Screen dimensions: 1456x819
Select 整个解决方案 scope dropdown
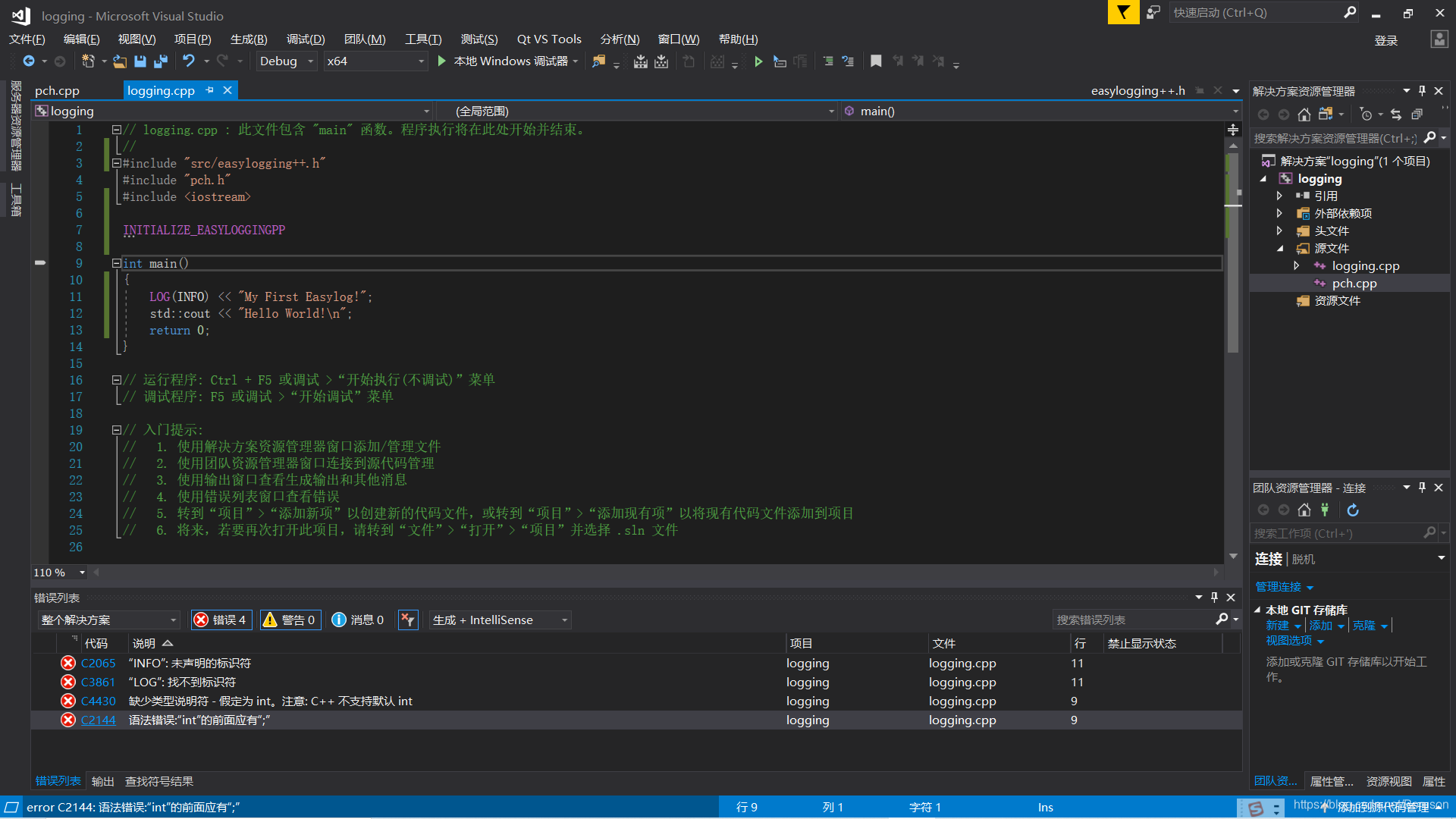108,619
